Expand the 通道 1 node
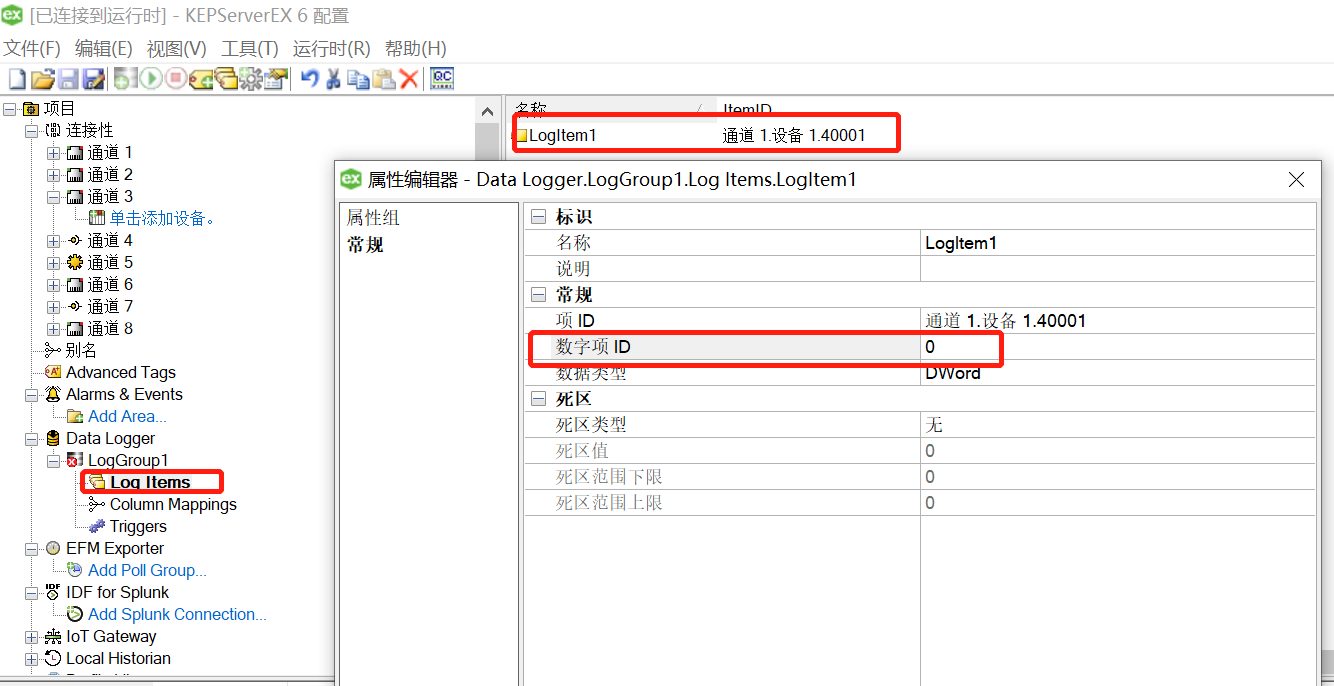The width and height of the screenshot is (1334, 686). pyautogui.click(x=53, y=152)
